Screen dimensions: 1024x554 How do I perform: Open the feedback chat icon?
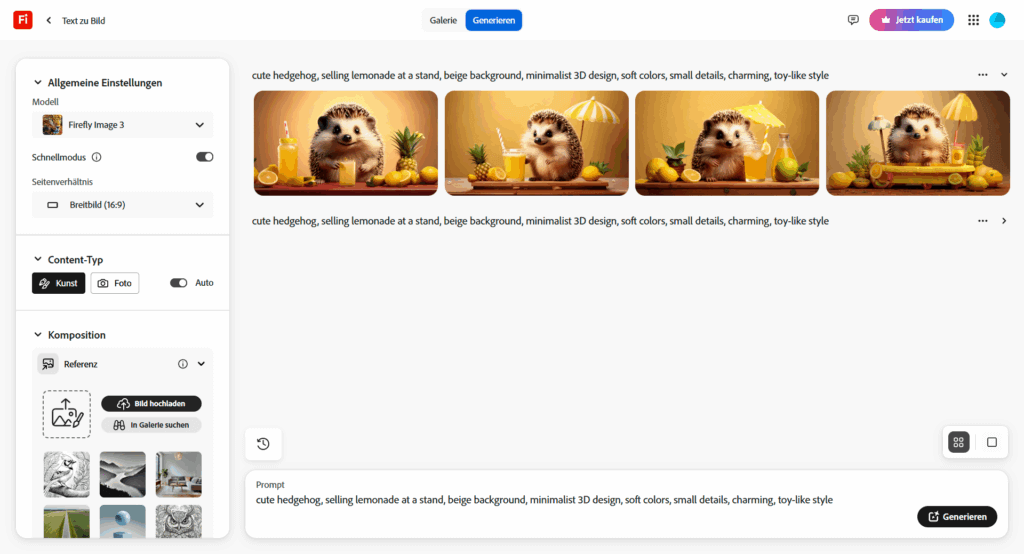853,20
